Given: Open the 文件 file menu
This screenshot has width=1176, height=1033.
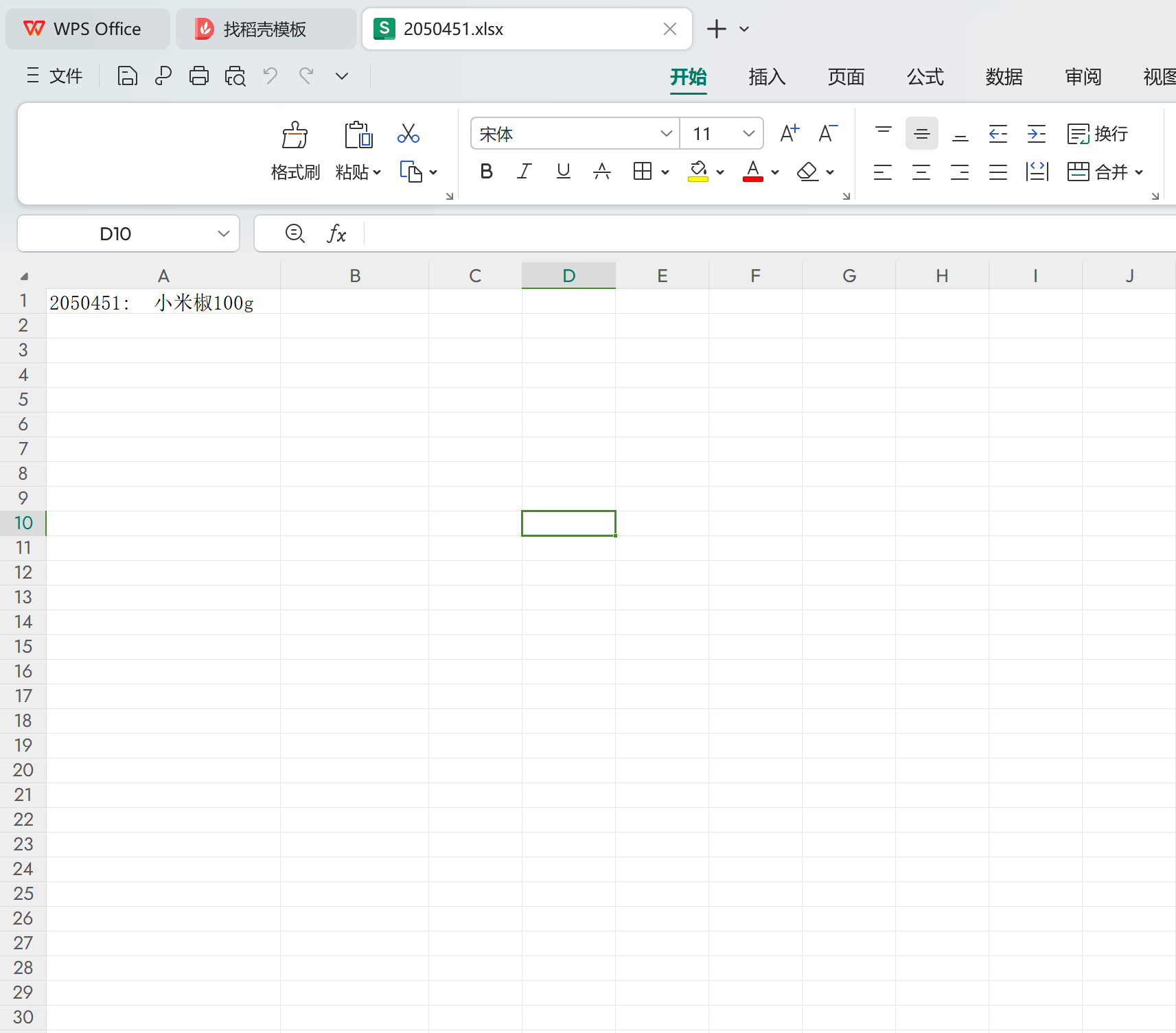Looking at the screenshot, I should point(55,76).
